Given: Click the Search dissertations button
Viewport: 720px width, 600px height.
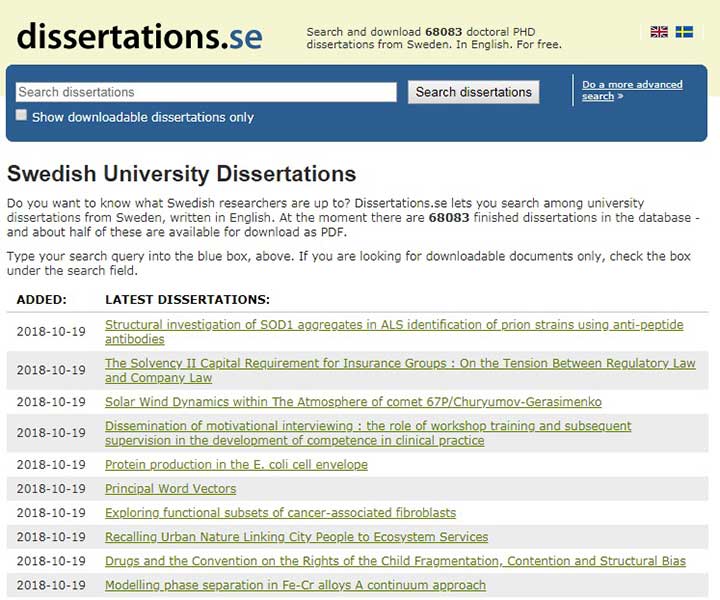Looking at the screenshot, I should tap(473, 92).
